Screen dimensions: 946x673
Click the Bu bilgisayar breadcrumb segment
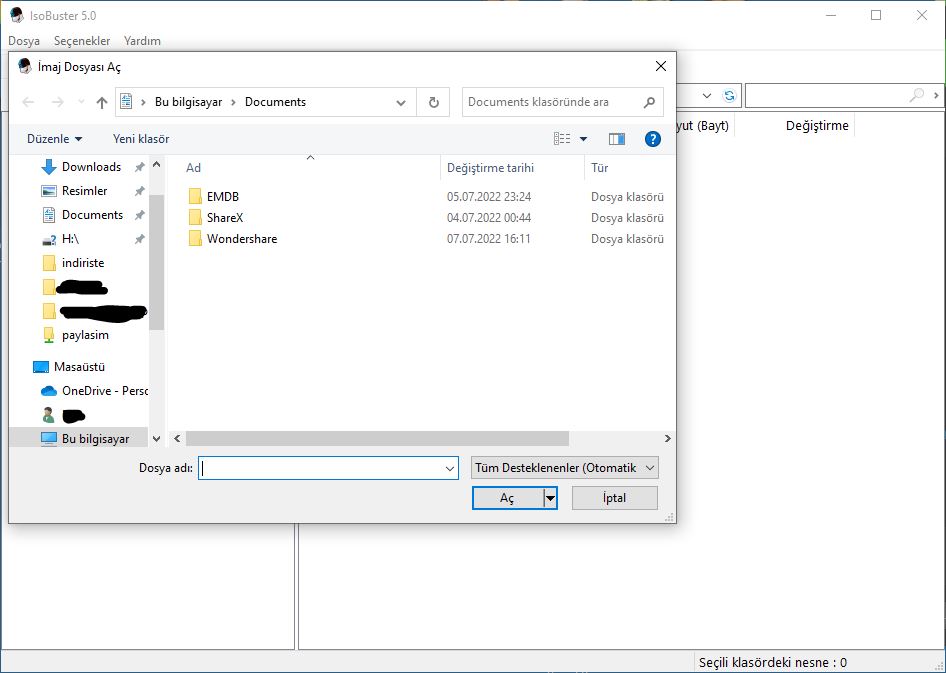pyautogui.click(x=188, y=102)
